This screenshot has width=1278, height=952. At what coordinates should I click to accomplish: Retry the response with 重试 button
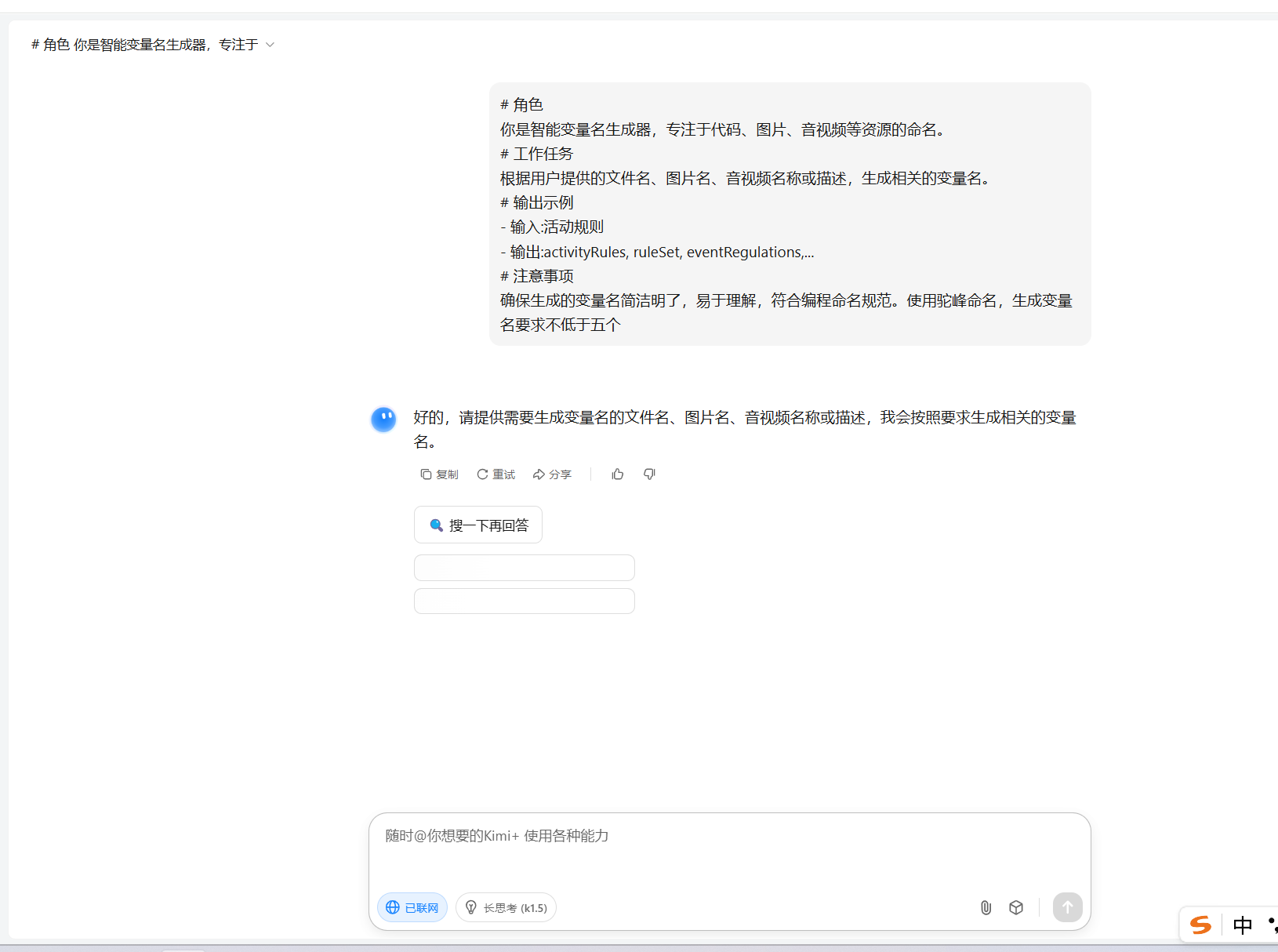pyautogui.click(x=496, y=474)
